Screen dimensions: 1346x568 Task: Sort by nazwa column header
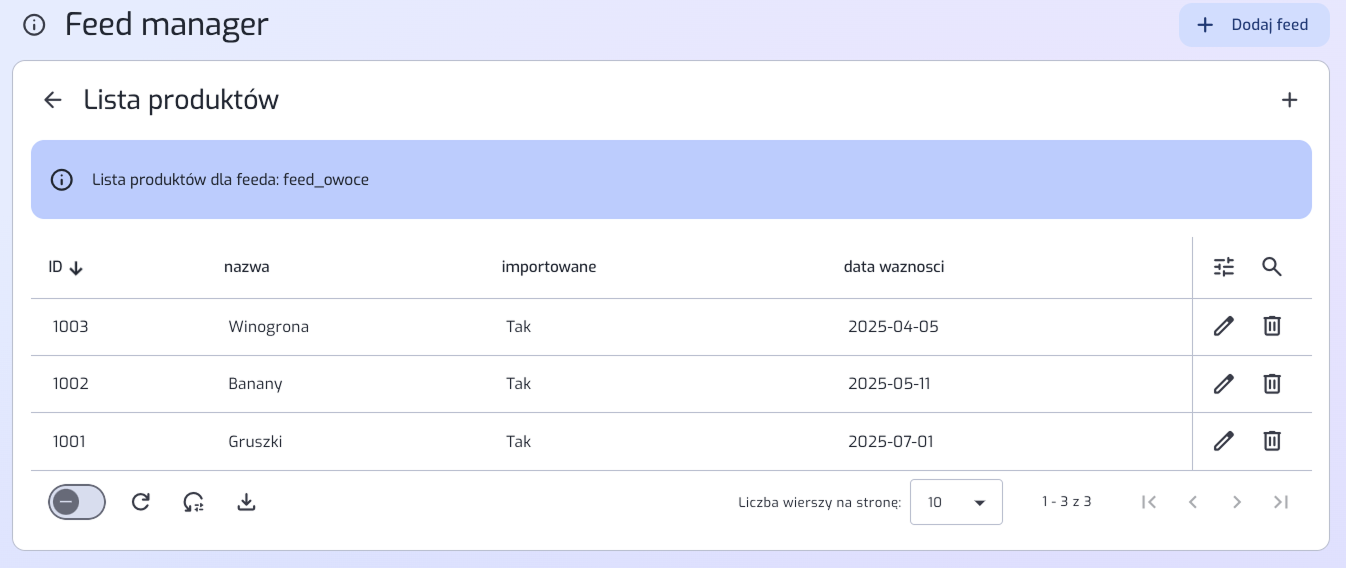(x=246, y=267)
